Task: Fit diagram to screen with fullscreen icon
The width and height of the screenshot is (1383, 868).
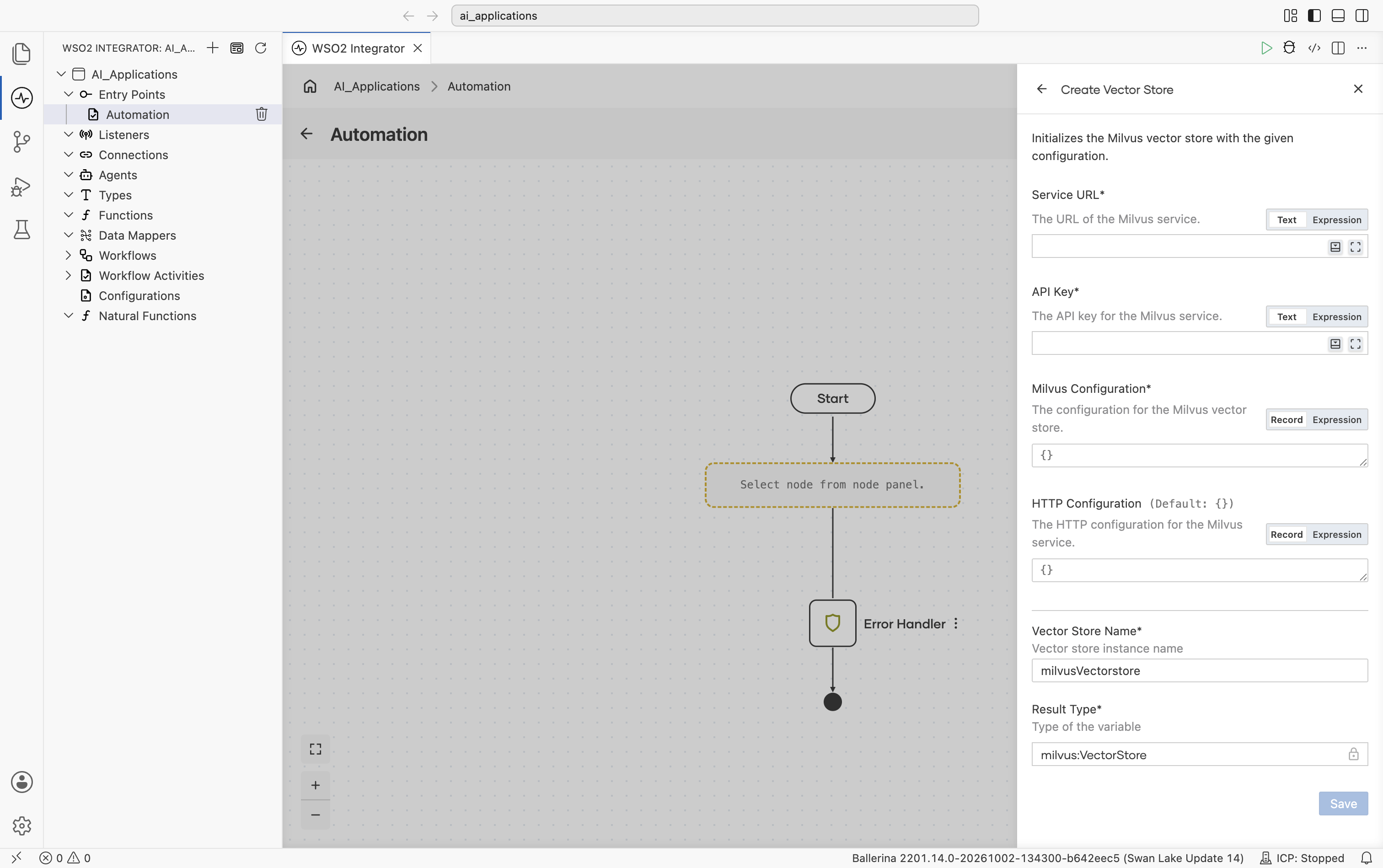Action: [315, 749]
